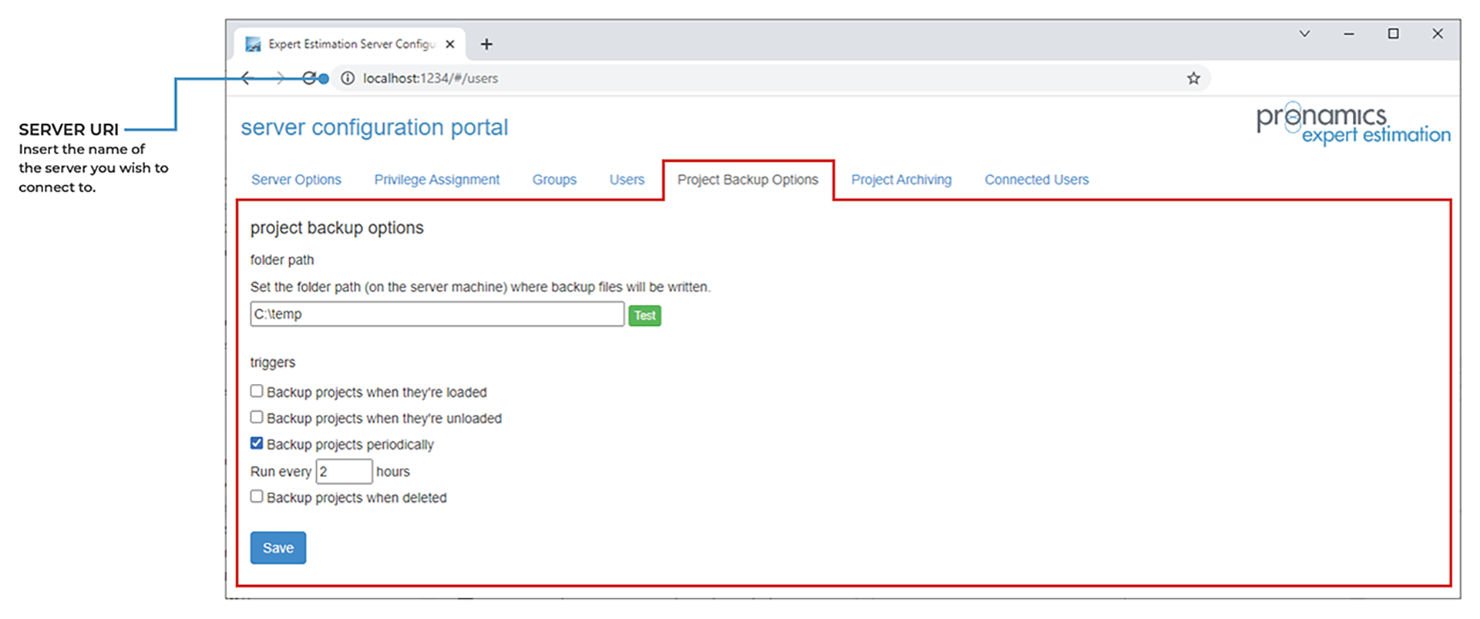Viewport: 1480px width, 619px height.
Task: Enable Backup projects when deleted
Action: pyautogui.click(x=257, y=496)
